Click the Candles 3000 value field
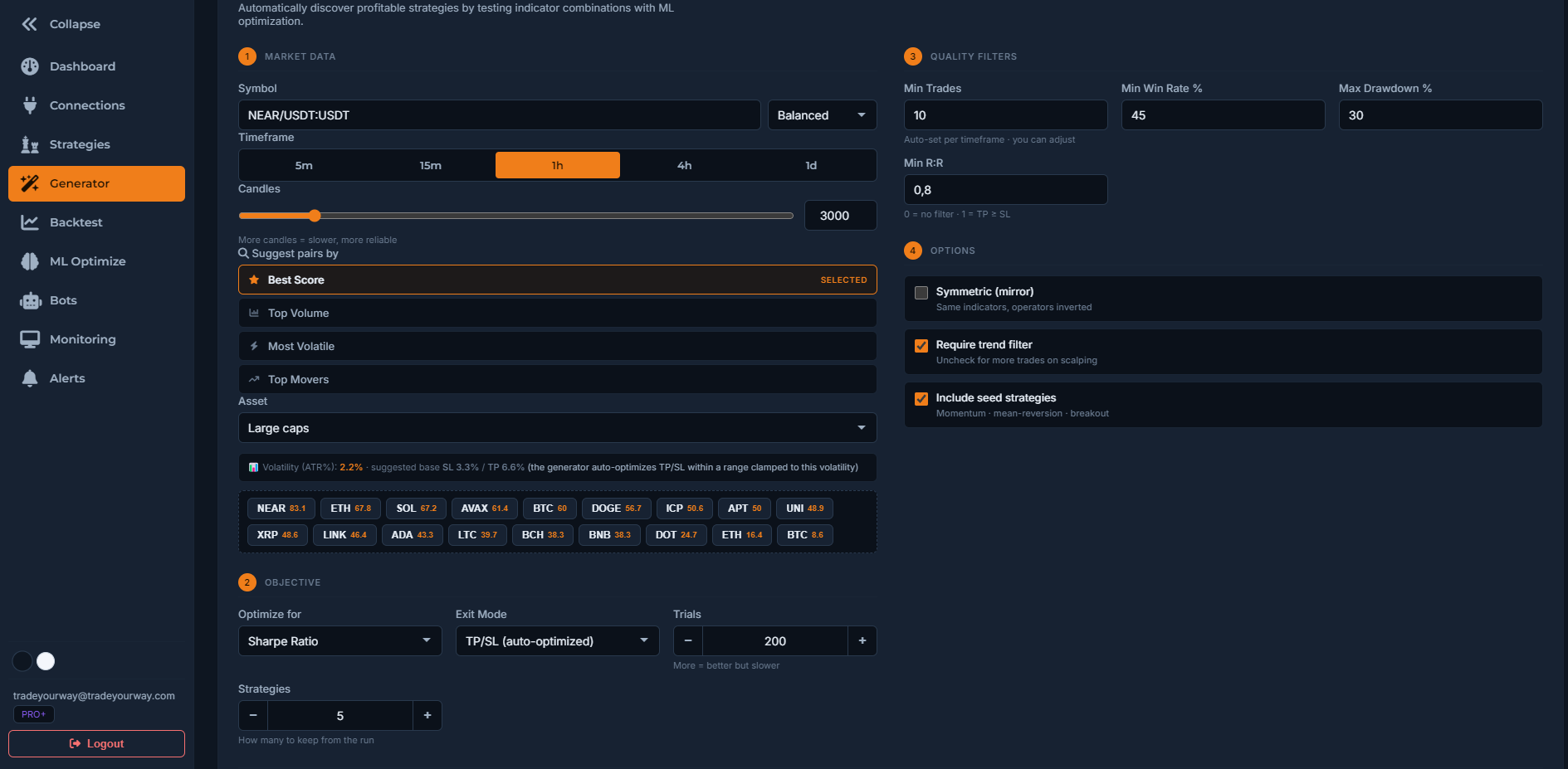1568x769 pixels. click(840, 216)
